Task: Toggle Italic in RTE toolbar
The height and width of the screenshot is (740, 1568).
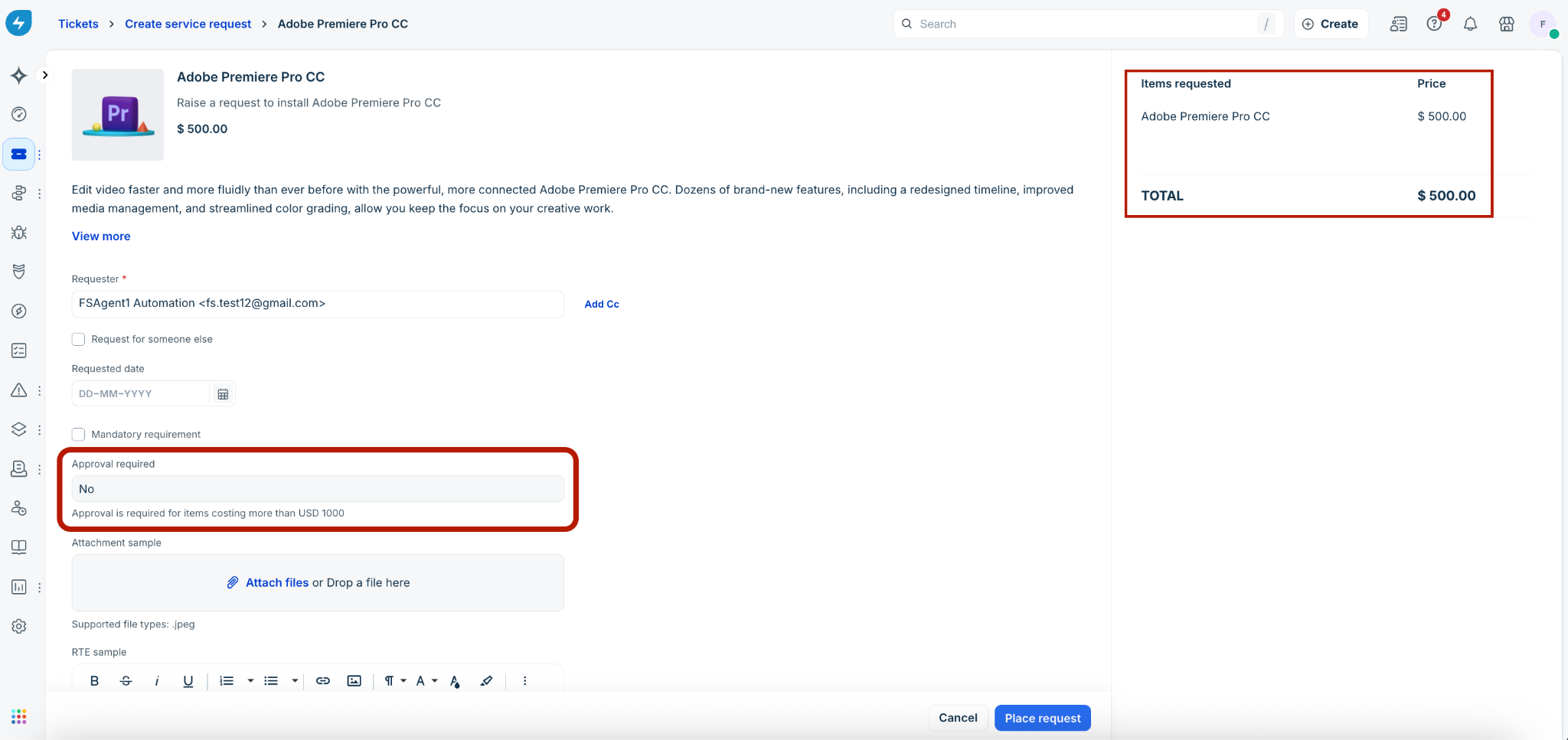Action: coord(157,680)
